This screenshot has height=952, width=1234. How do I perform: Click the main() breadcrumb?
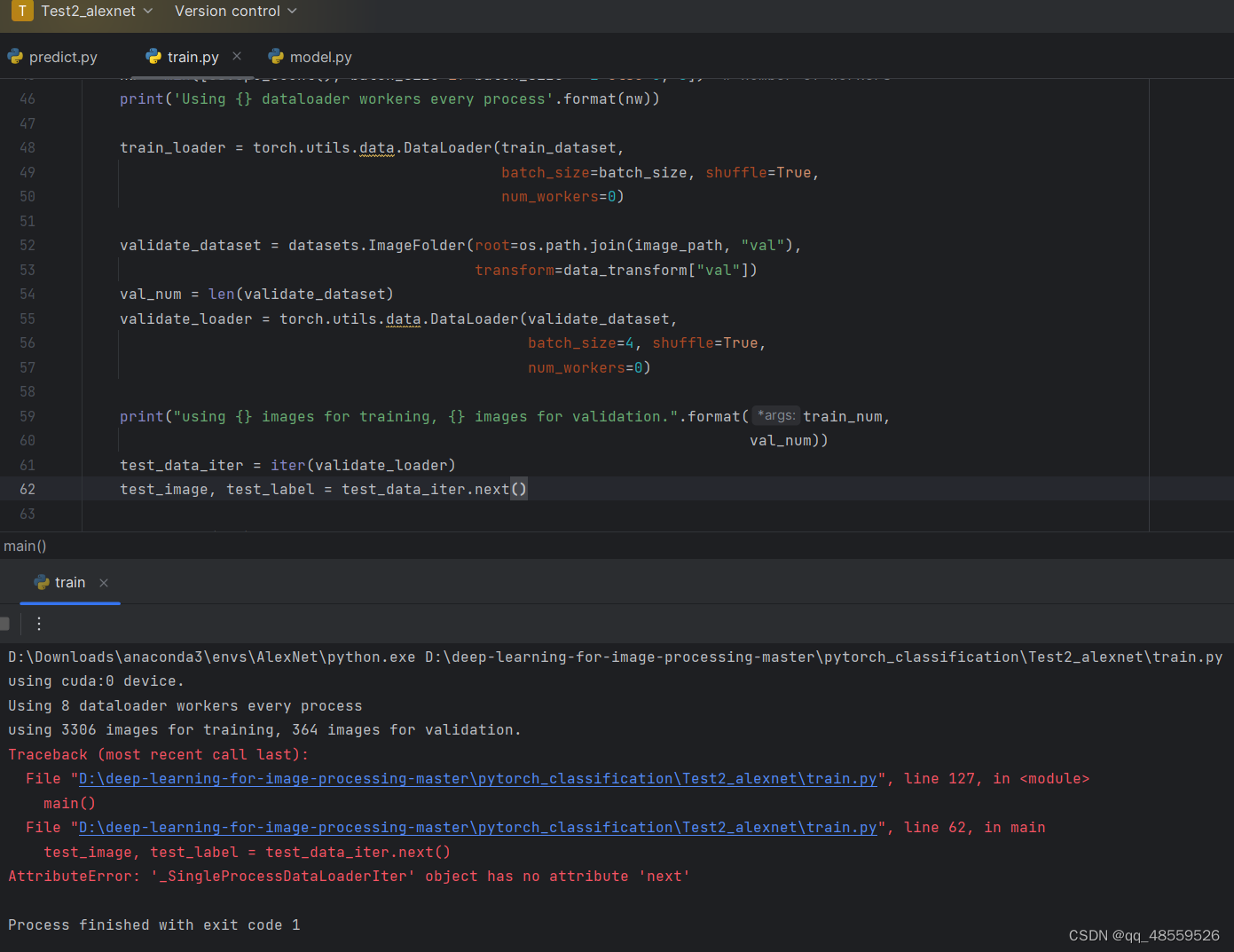(x=25, y=545)
